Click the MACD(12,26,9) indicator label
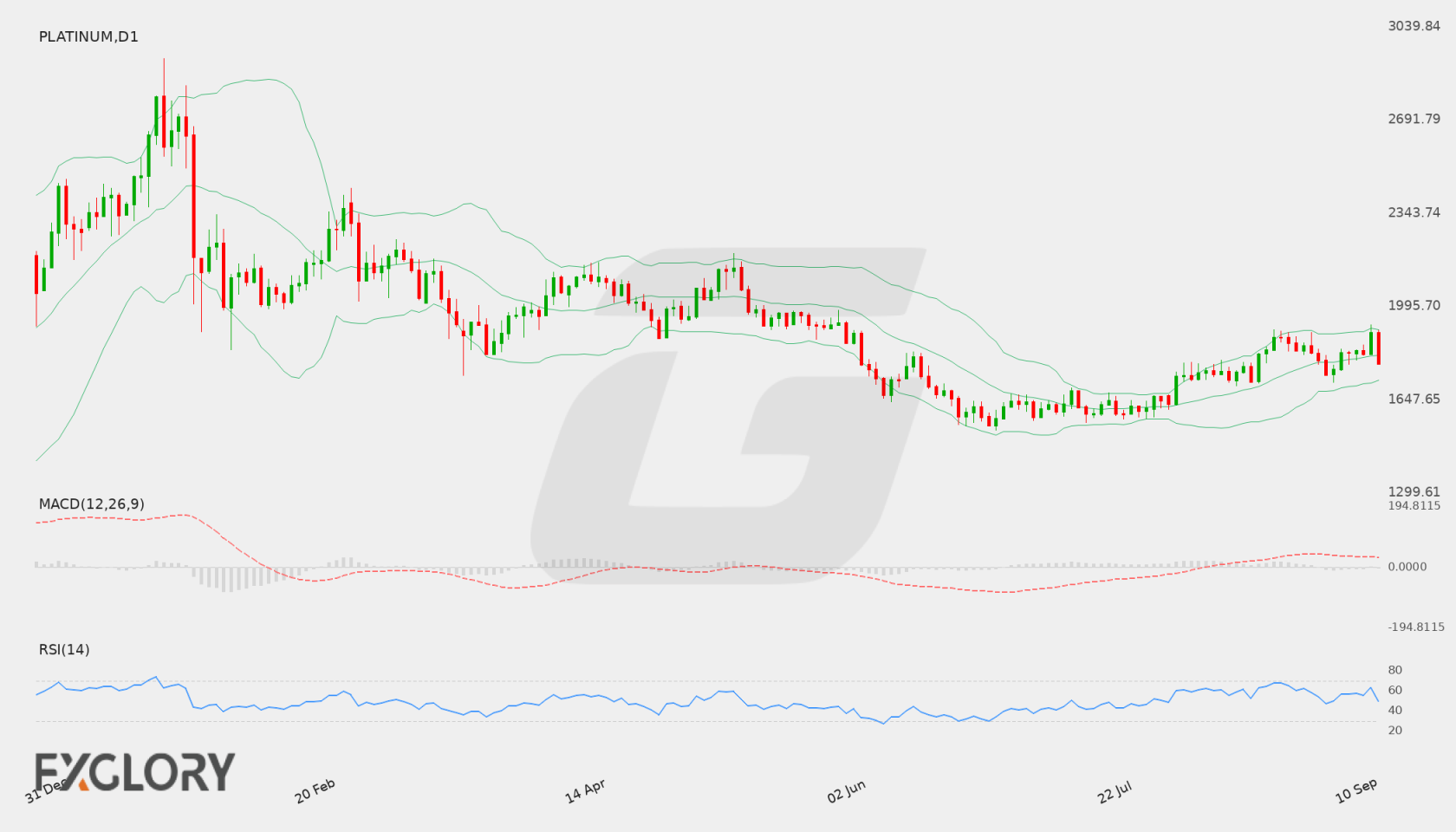Image resolution: width=1456 pixels, height=832 pixels. point(92,504)
